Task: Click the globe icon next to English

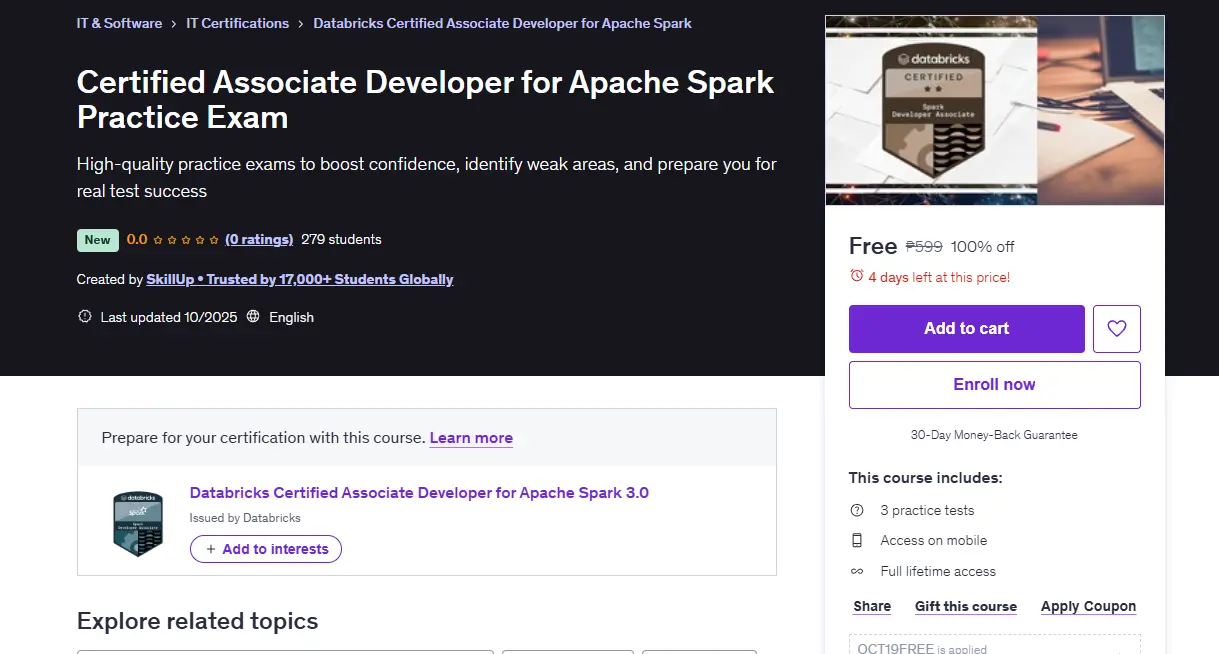Action: click(253, 317)
